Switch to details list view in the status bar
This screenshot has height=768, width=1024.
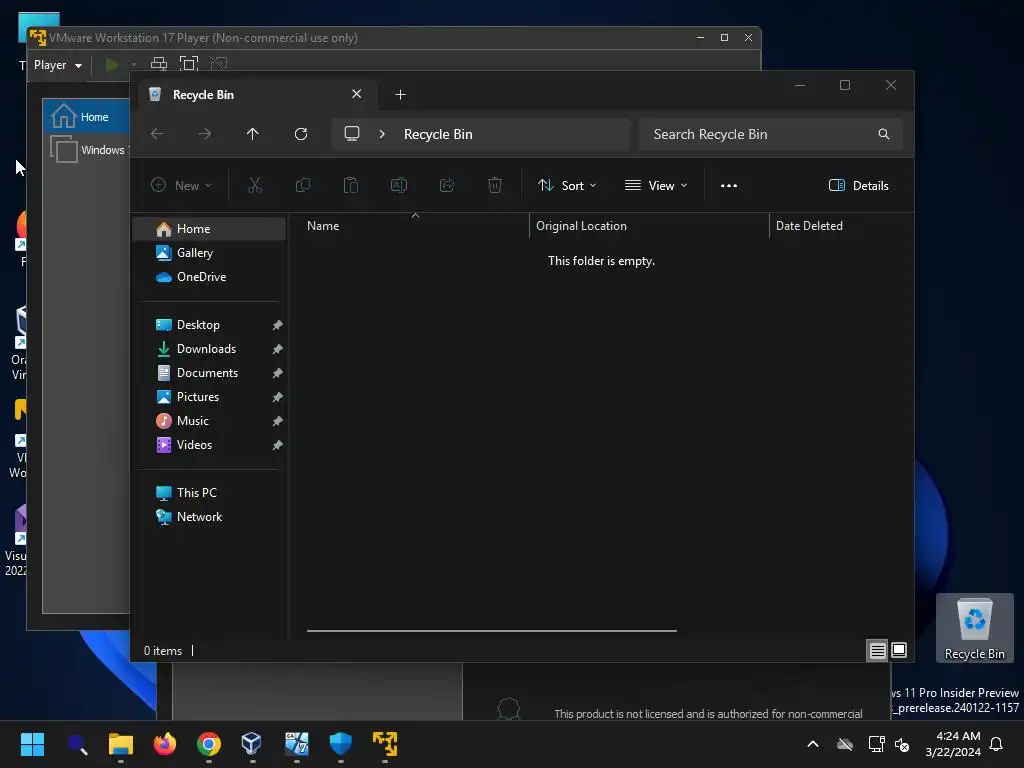coord(877,650)
